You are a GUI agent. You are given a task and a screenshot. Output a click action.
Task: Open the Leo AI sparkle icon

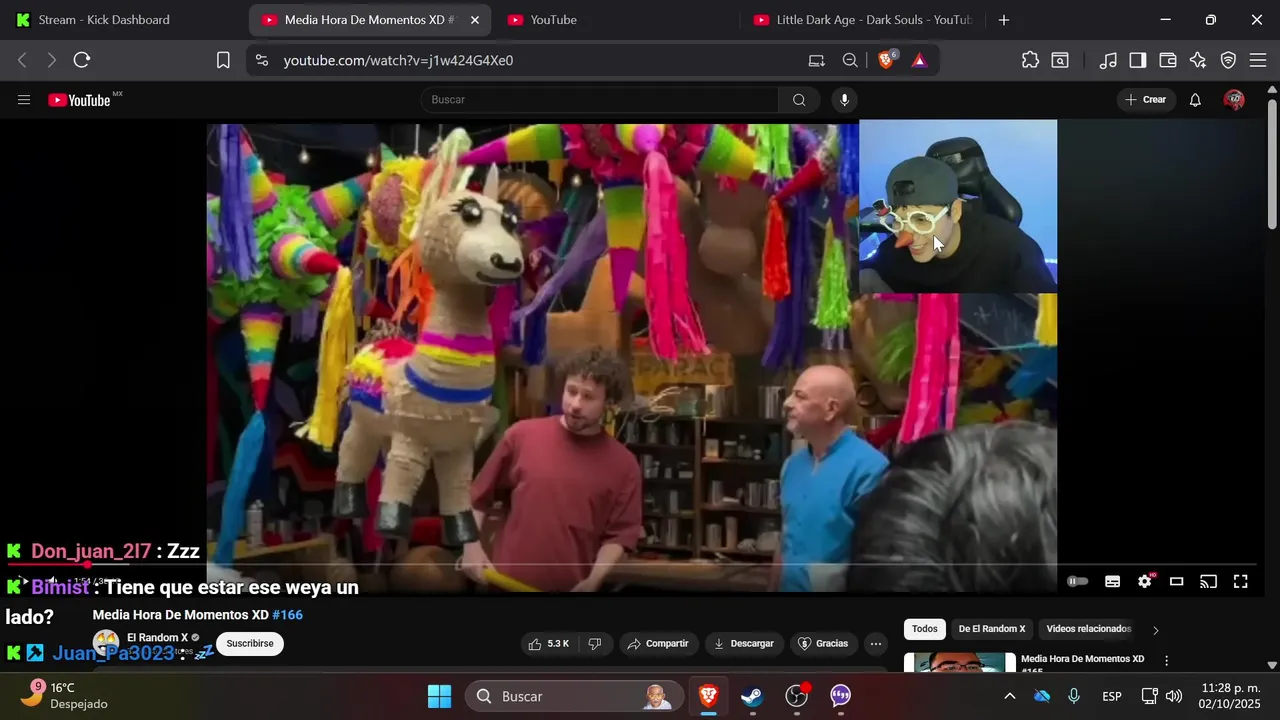(1198, 60)
